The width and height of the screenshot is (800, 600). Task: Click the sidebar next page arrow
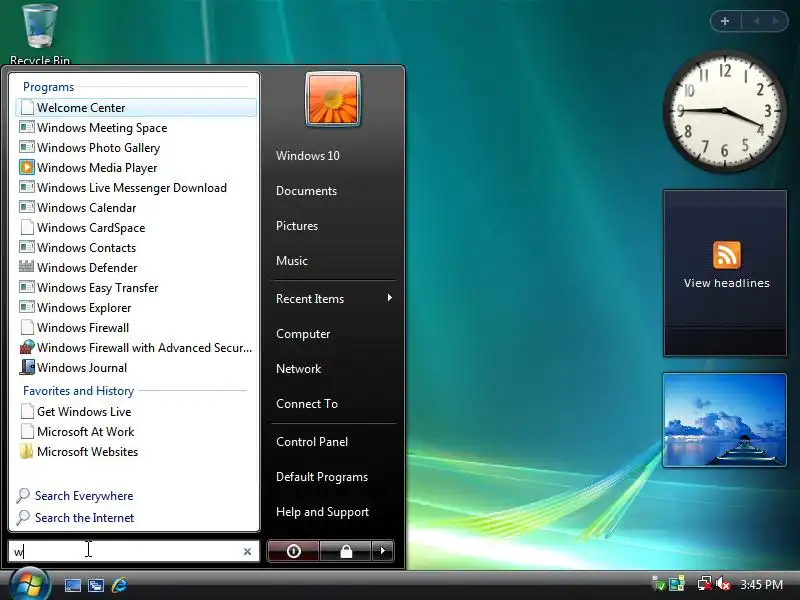coord(775,21)
